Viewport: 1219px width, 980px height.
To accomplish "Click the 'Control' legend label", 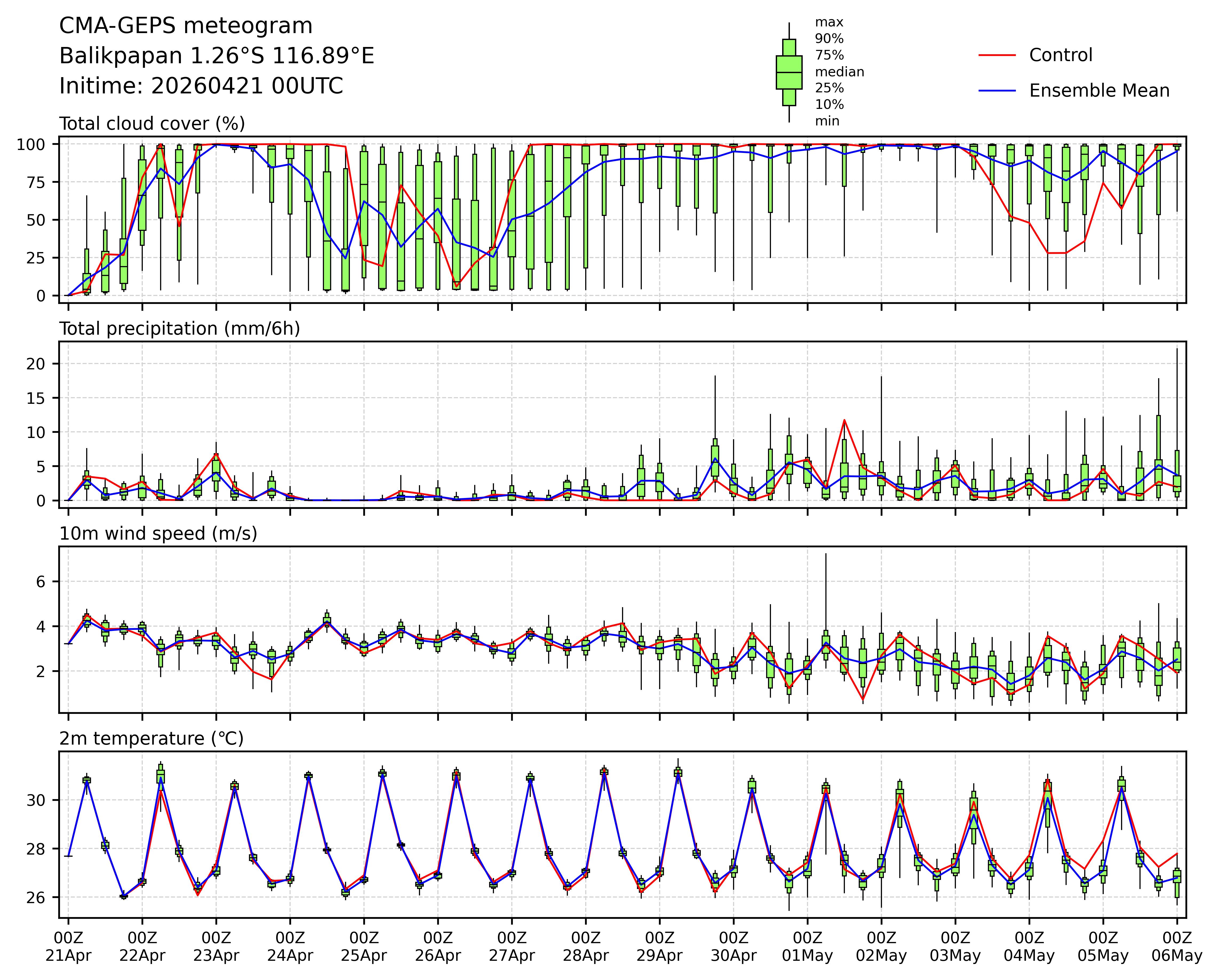I will tap(1061, 56).
